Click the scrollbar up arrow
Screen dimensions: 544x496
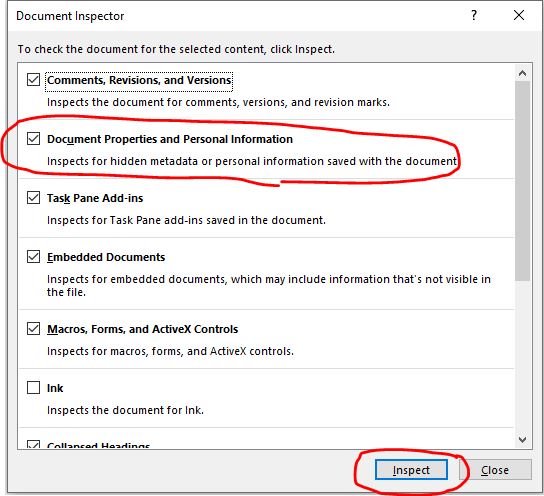point(522,73)
